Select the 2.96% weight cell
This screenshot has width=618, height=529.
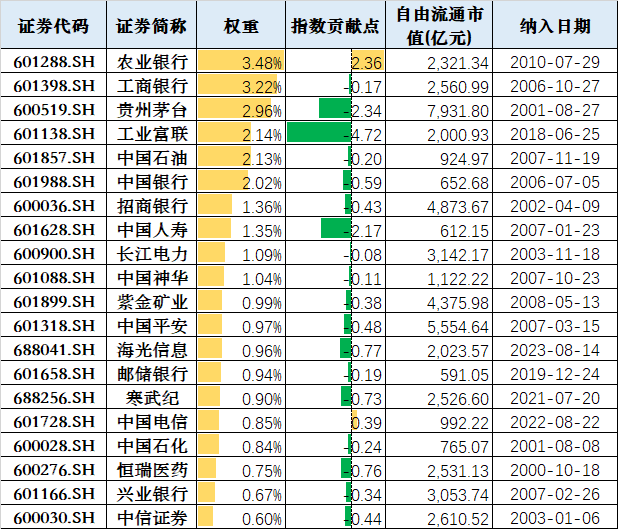(241, 109)
